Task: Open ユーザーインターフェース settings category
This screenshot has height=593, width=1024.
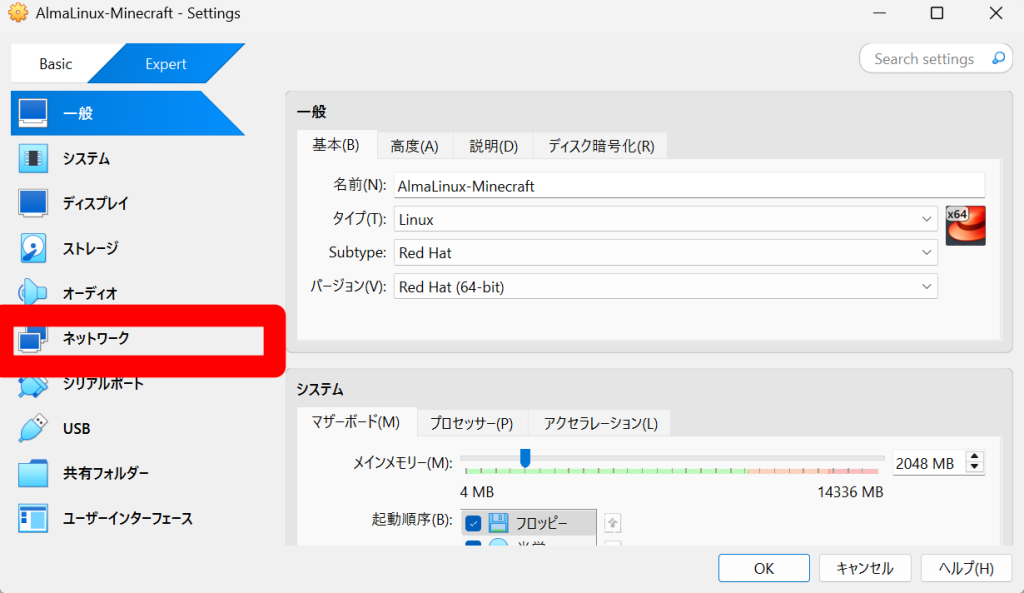Action: coord(127,519)
